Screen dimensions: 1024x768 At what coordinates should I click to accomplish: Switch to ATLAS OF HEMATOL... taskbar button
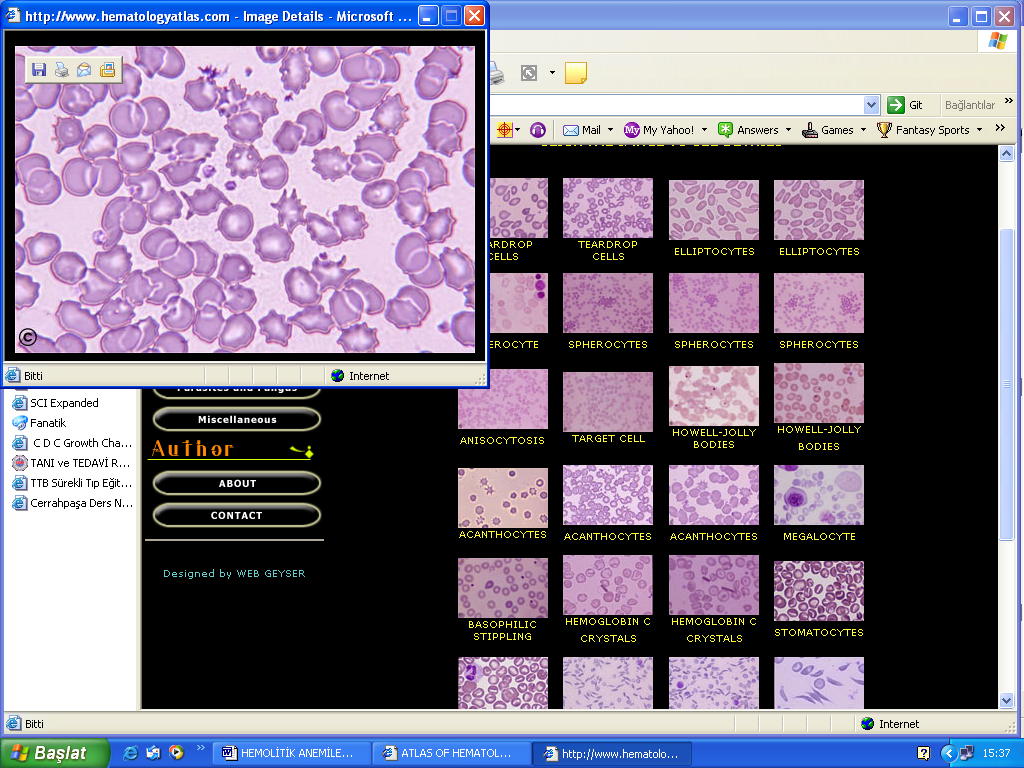tap(451, 753)
